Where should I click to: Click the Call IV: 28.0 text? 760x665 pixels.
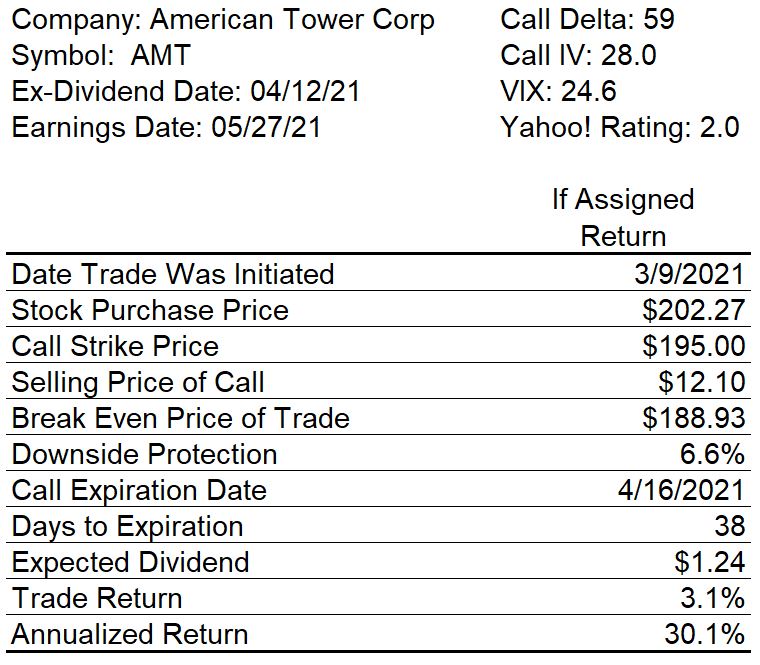click(x=578, y=55)
